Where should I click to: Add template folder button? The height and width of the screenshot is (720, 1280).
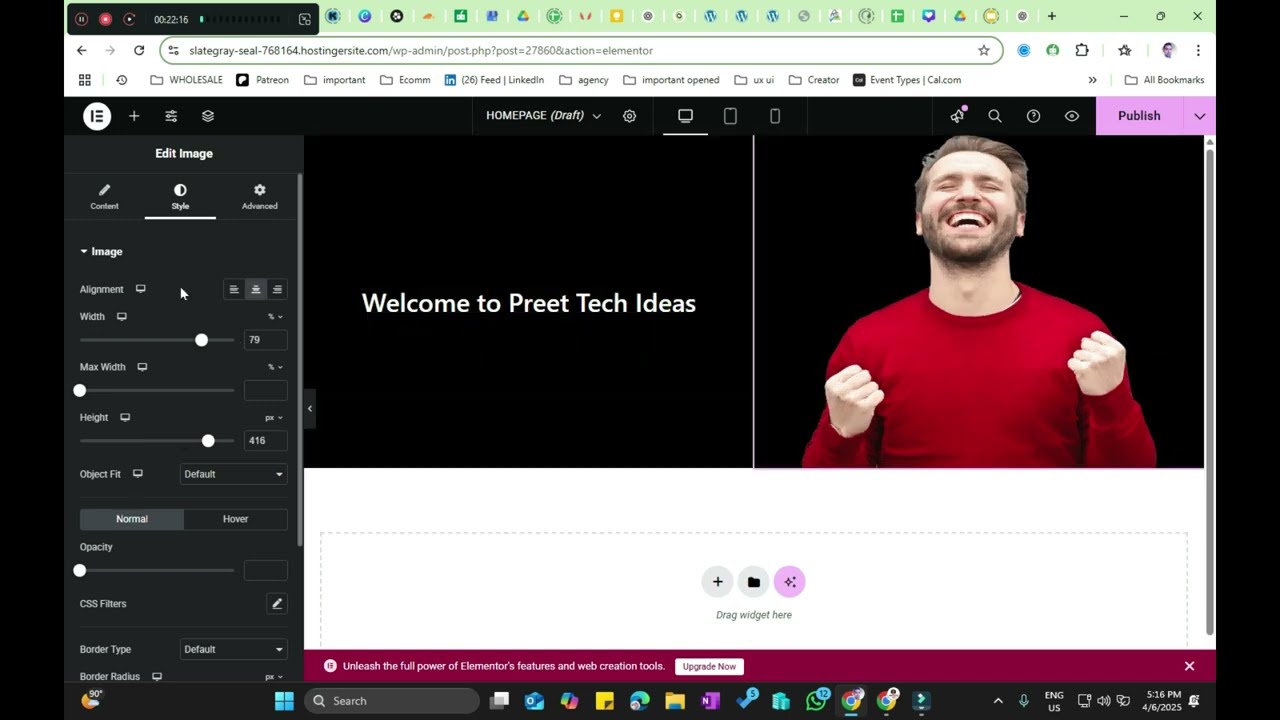coord(754,582)
